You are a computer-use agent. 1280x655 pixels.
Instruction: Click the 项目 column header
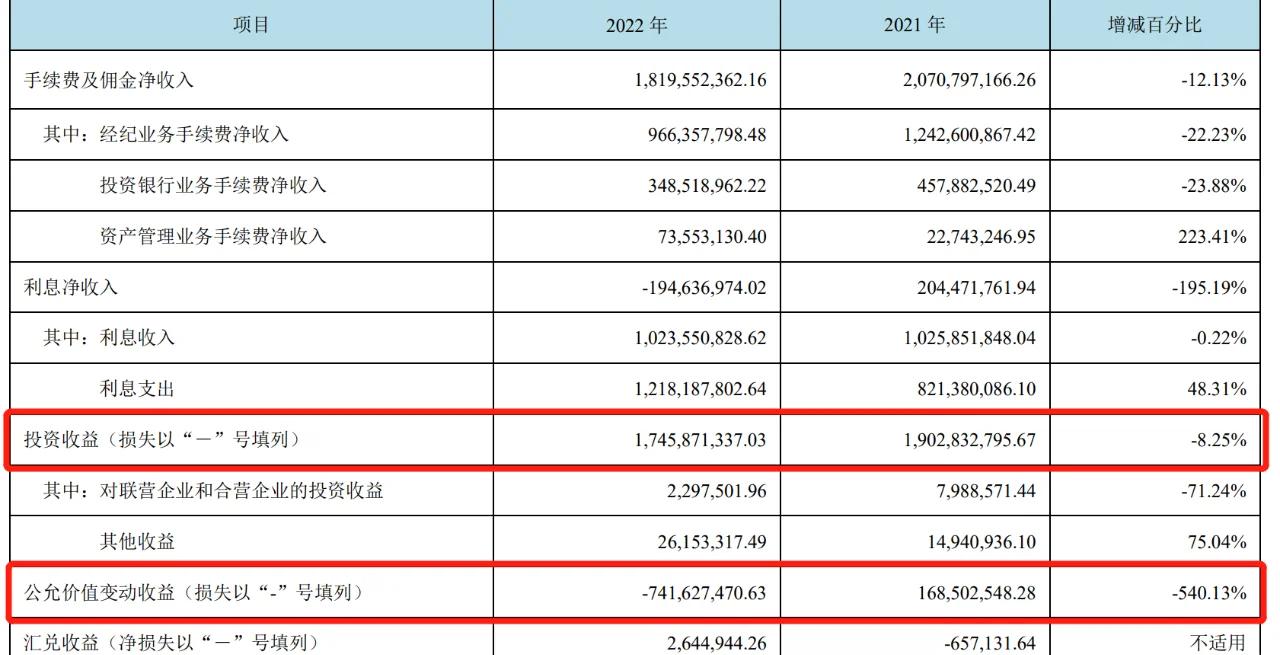[250, 25]
